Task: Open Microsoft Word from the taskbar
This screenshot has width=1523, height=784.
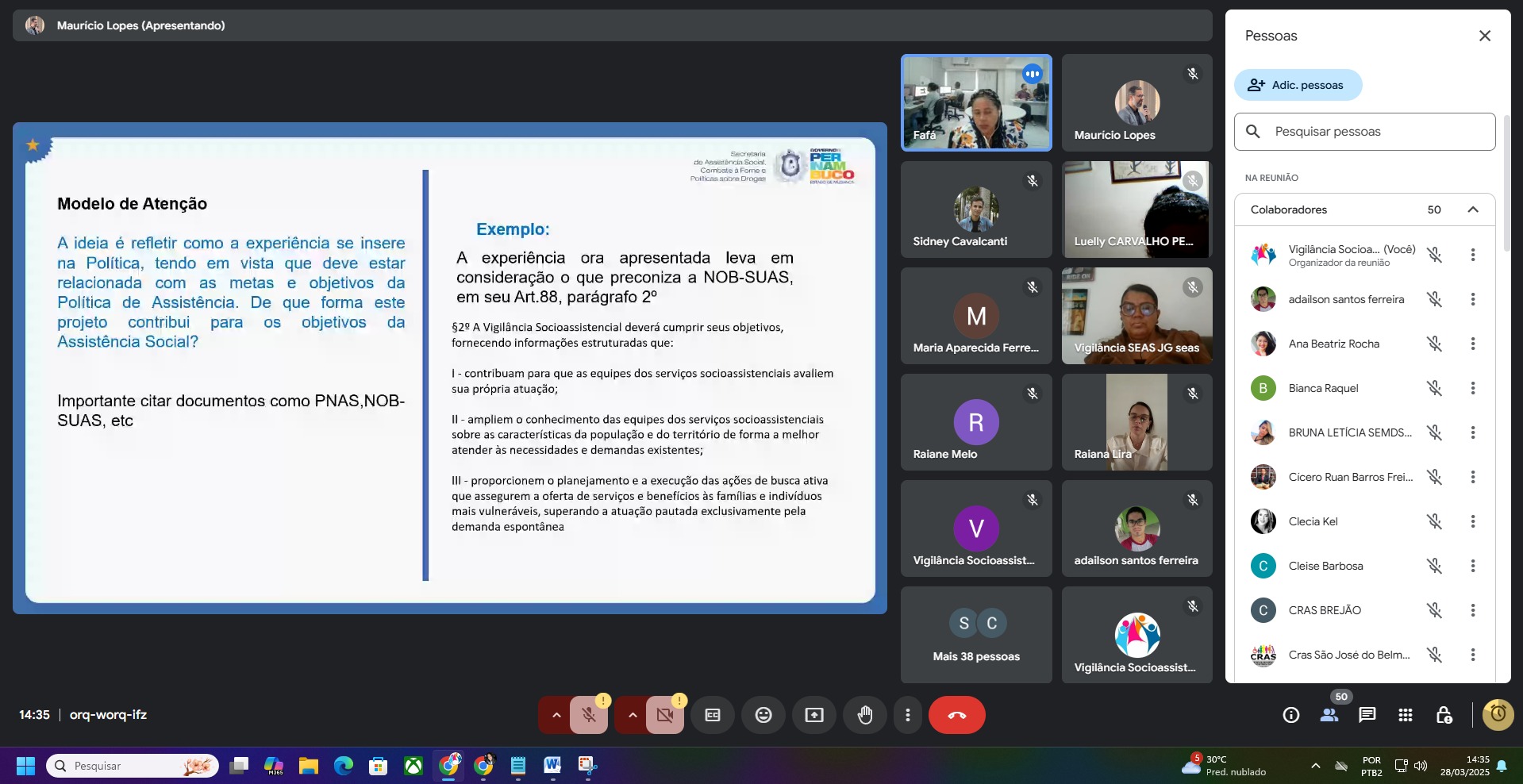Action: click(552, 766)
